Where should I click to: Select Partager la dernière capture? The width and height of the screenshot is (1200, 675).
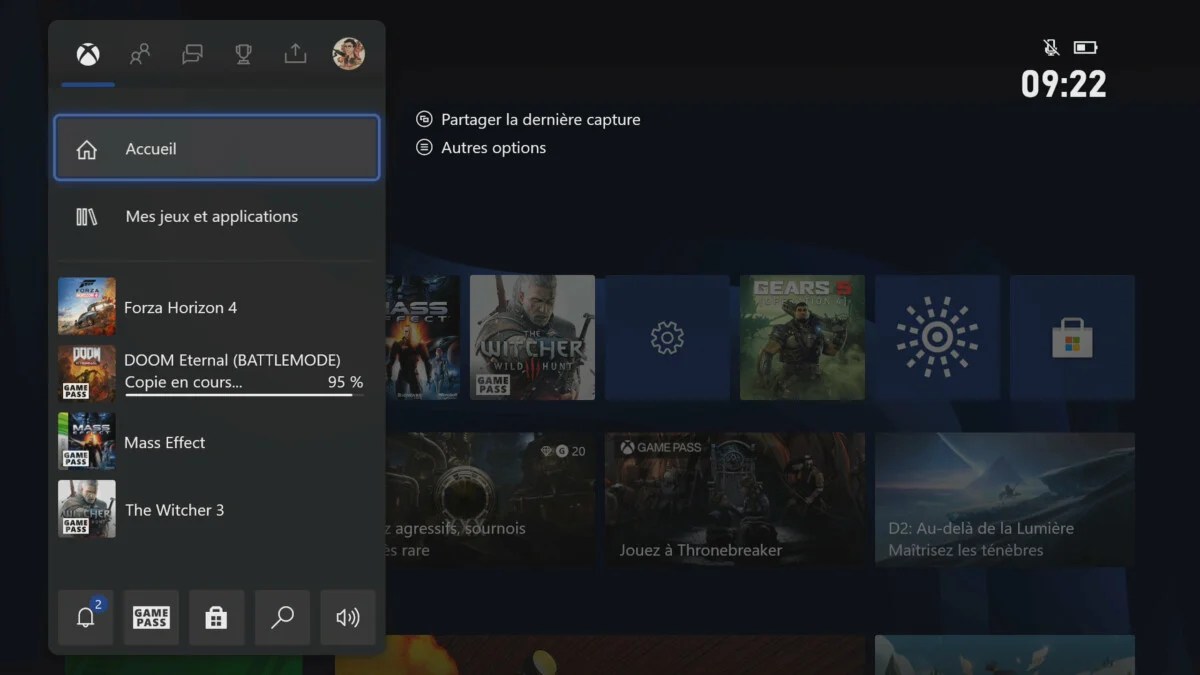click(x=540, y=119)
